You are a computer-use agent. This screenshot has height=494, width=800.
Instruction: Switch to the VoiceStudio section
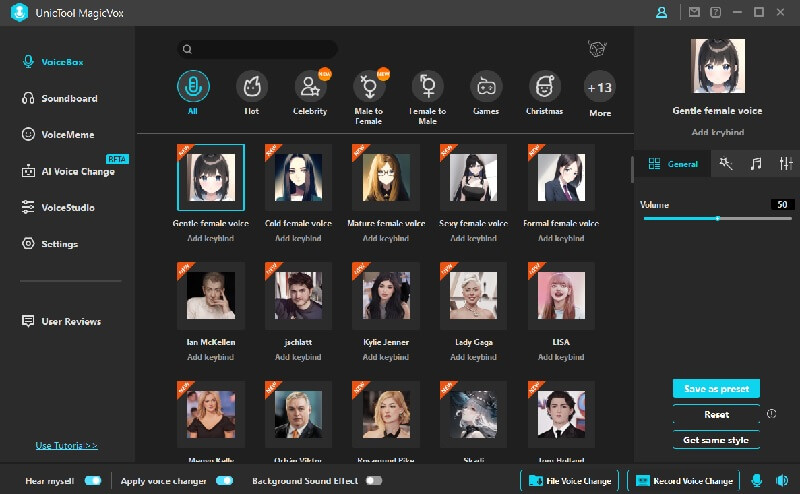click(68, 207)
